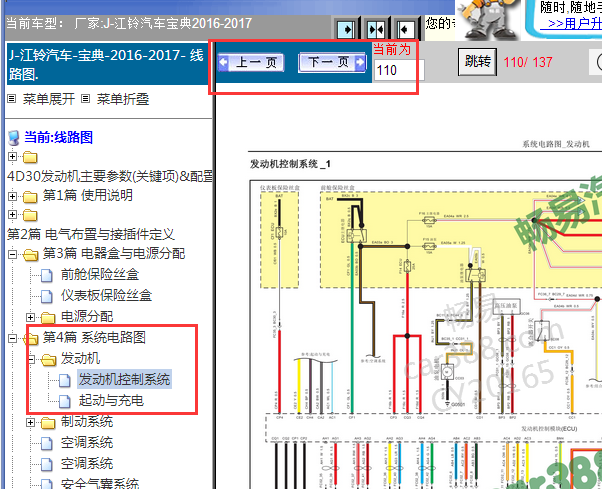Click the 110/ 137 page counter
The image size is (602, 489).
point(528,62)
